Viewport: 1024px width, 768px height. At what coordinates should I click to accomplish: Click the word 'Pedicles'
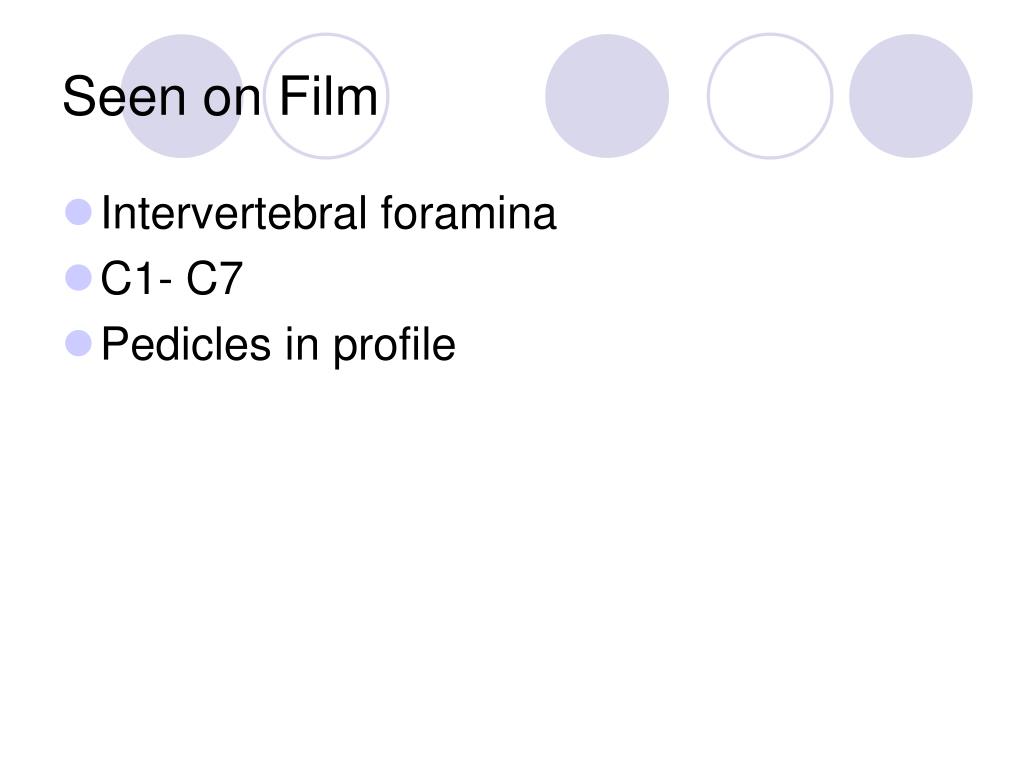pyautogui.click(x=185, y=344)
